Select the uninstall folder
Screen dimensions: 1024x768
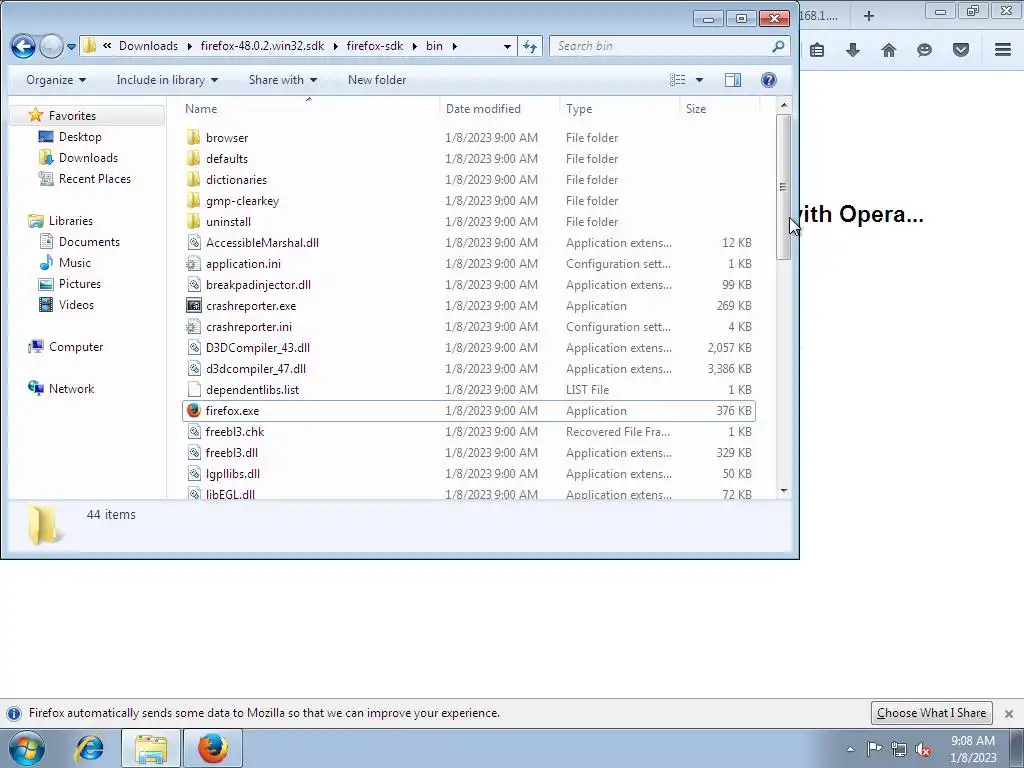pos(228,221)
